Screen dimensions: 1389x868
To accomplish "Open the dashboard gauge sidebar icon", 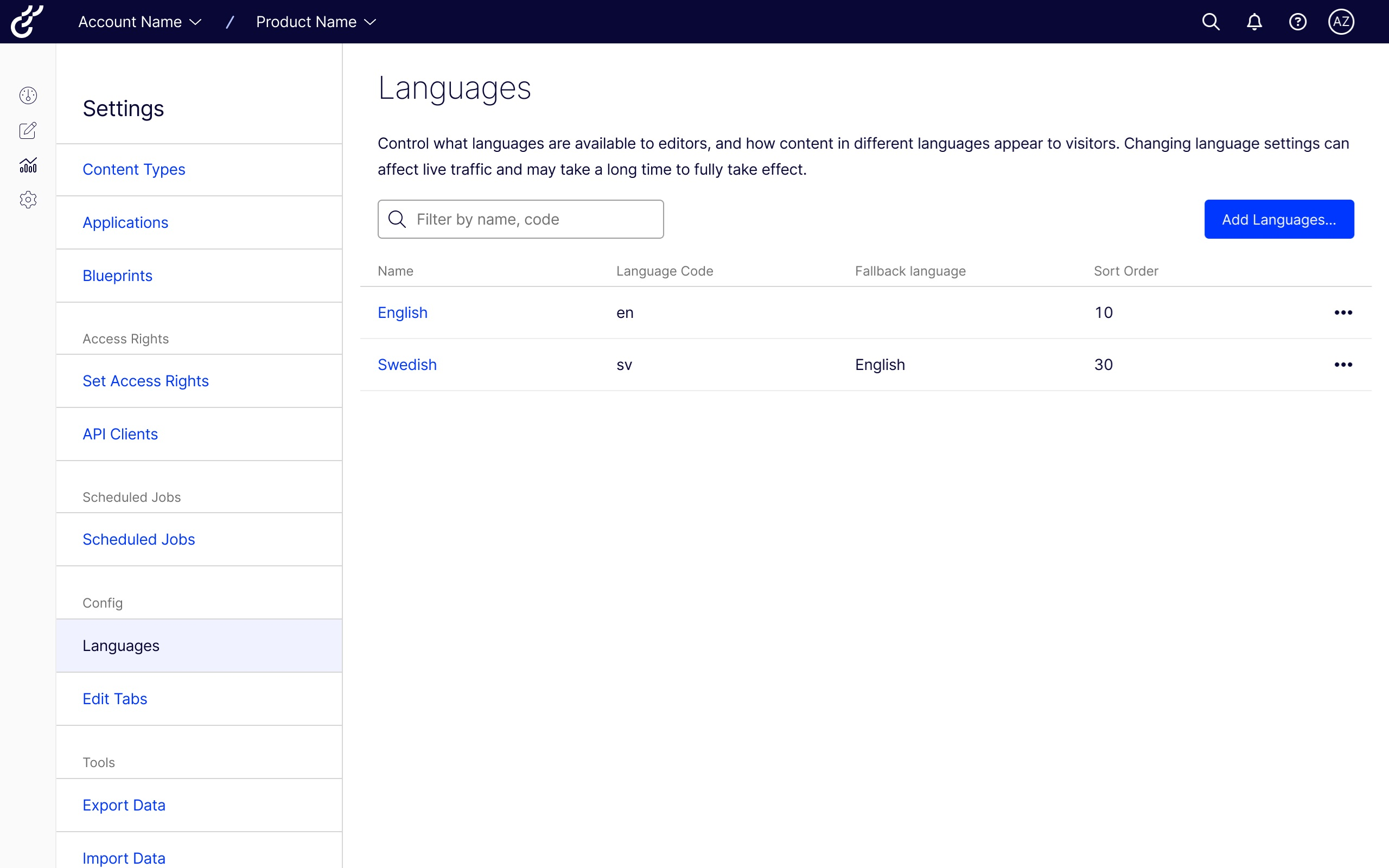I will [28, 95].
